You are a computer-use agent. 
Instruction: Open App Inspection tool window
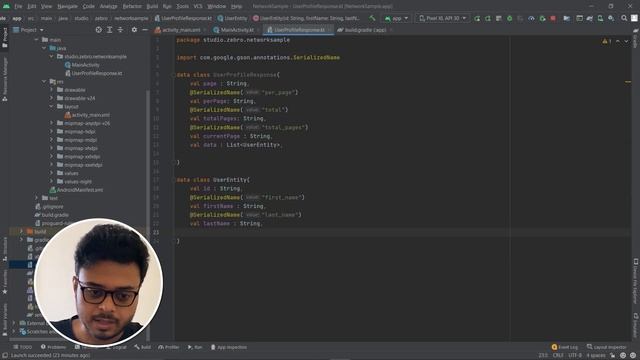coord(228,347)
